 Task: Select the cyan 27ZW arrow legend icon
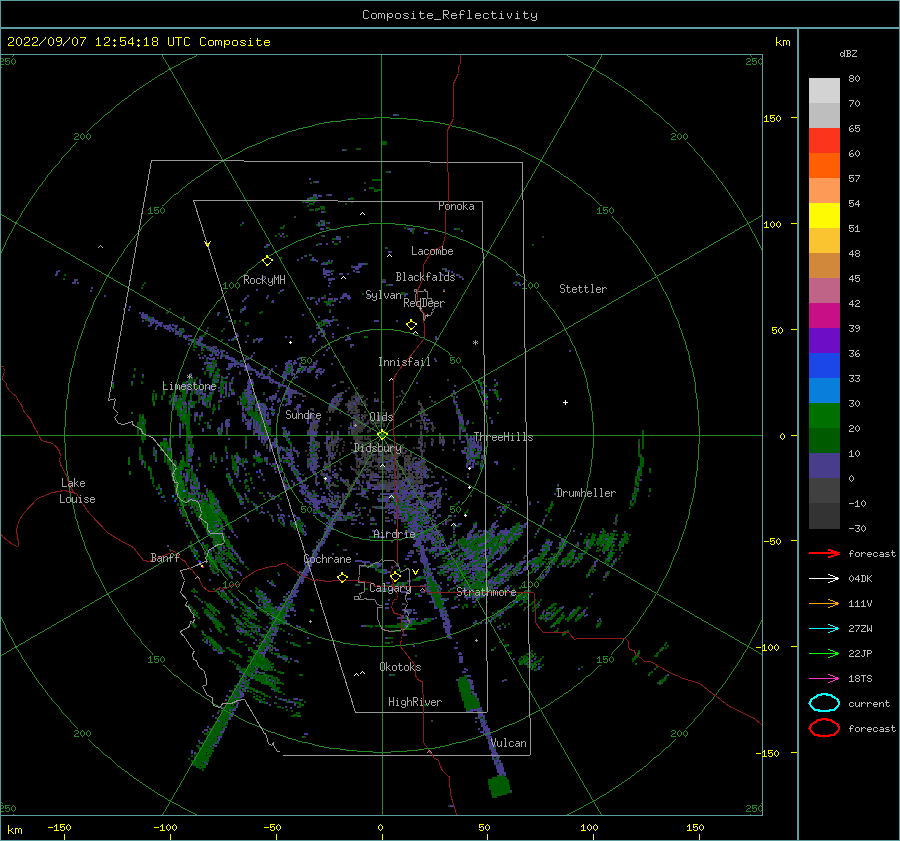tap(824, 629)
